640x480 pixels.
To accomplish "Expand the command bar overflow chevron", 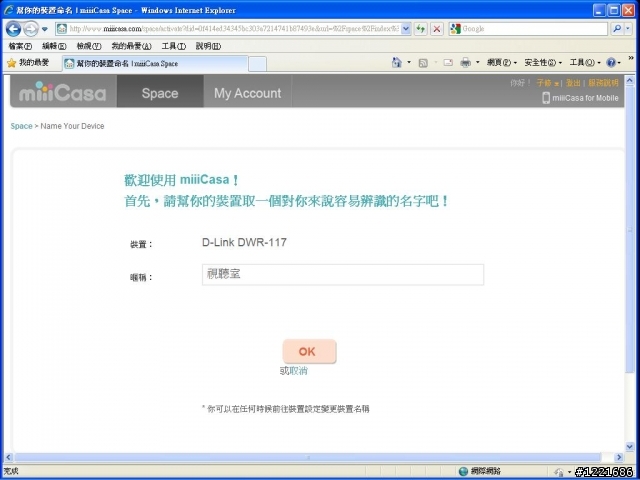I will coord(631,59).
